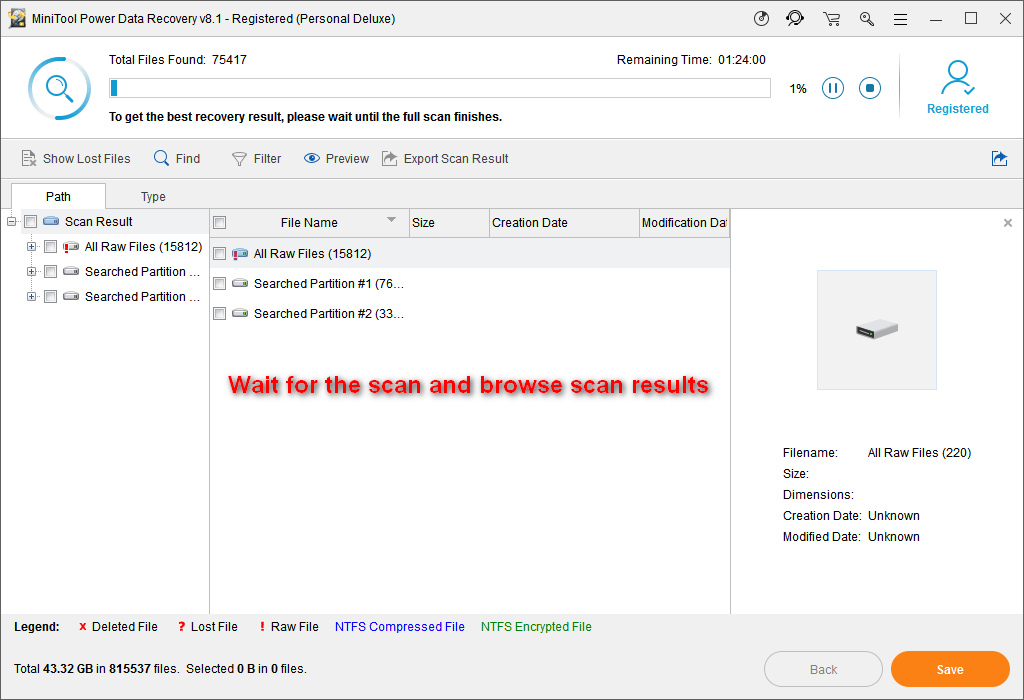The height and width of the screenshot is (700, 1024).
Task: Click the orange Save button
Action: (950, 669)
